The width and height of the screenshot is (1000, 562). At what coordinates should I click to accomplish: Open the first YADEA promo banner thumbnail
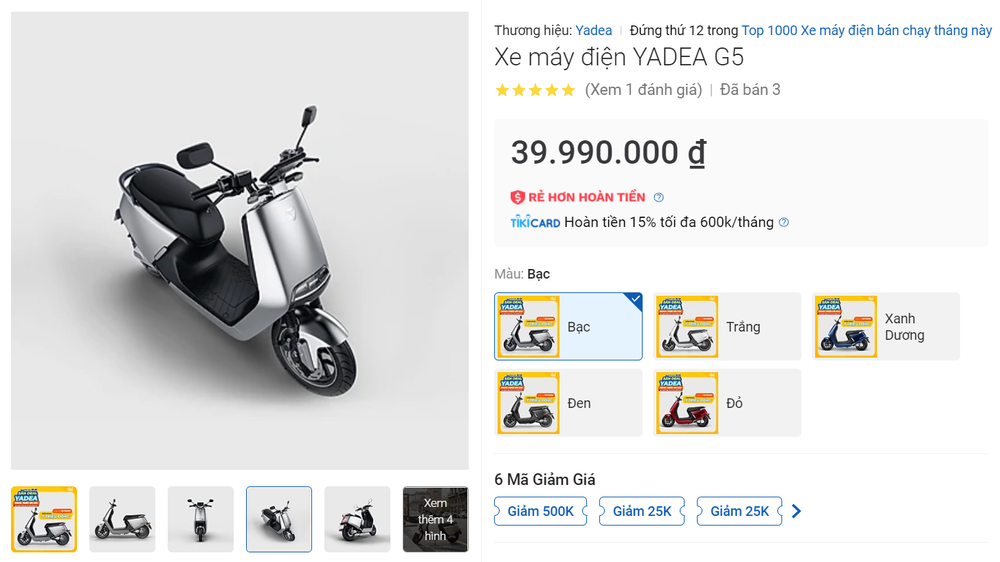tap(44, 519)
